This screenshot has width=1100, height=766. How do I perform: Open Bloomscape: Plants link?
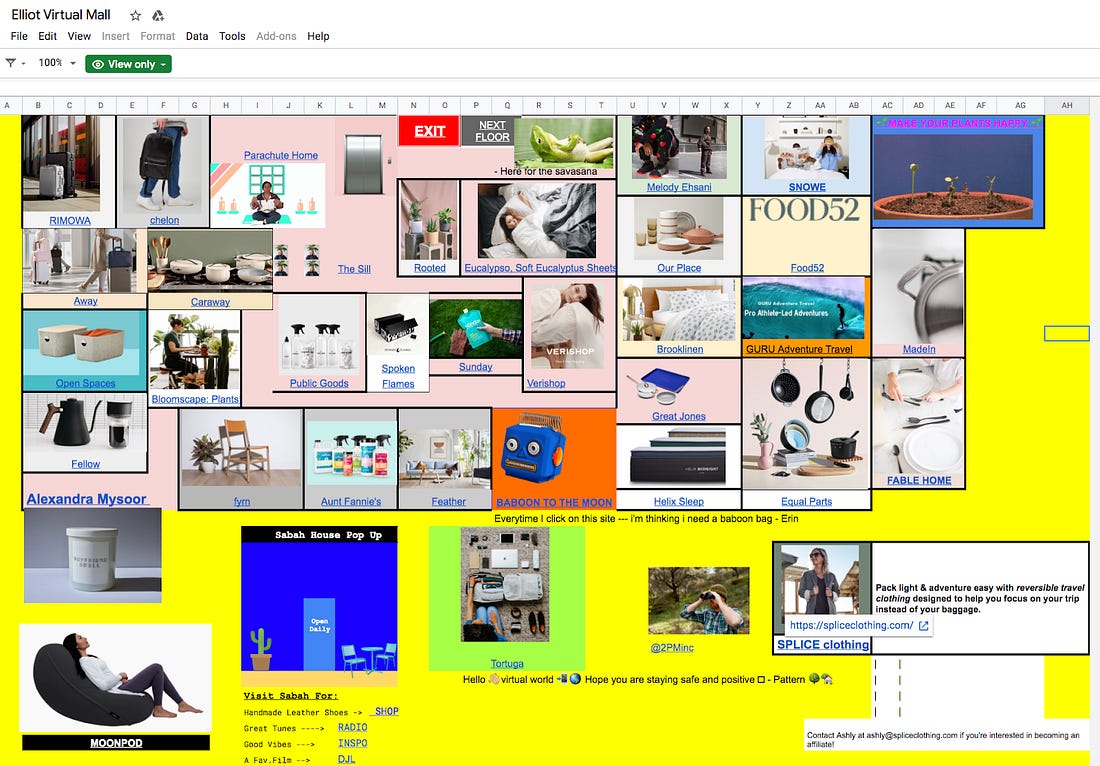coord(195,399)
